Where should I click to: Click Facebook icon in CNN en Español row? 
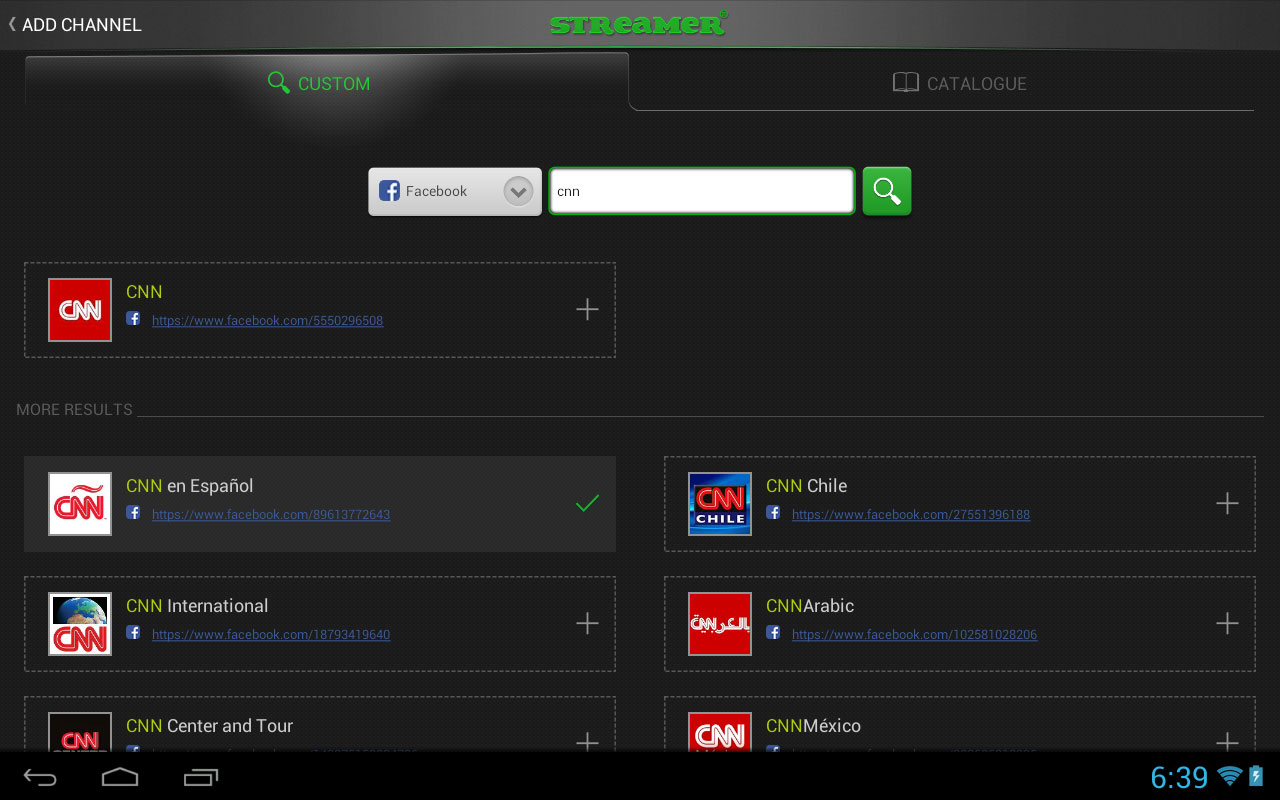133,513
